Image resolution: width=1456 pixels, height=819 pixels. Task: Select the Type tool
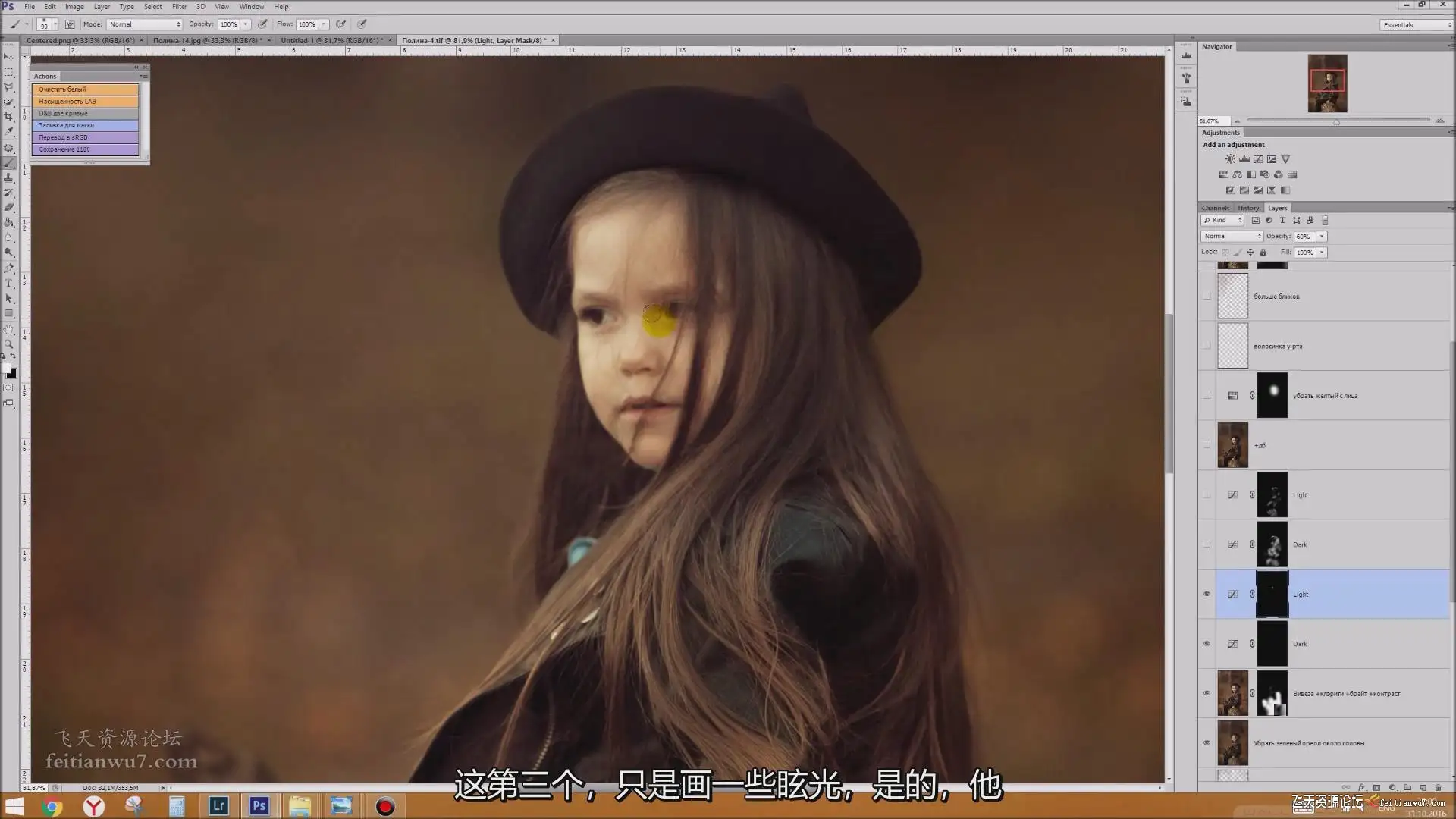pyautogui.click(x=9, y=283)
